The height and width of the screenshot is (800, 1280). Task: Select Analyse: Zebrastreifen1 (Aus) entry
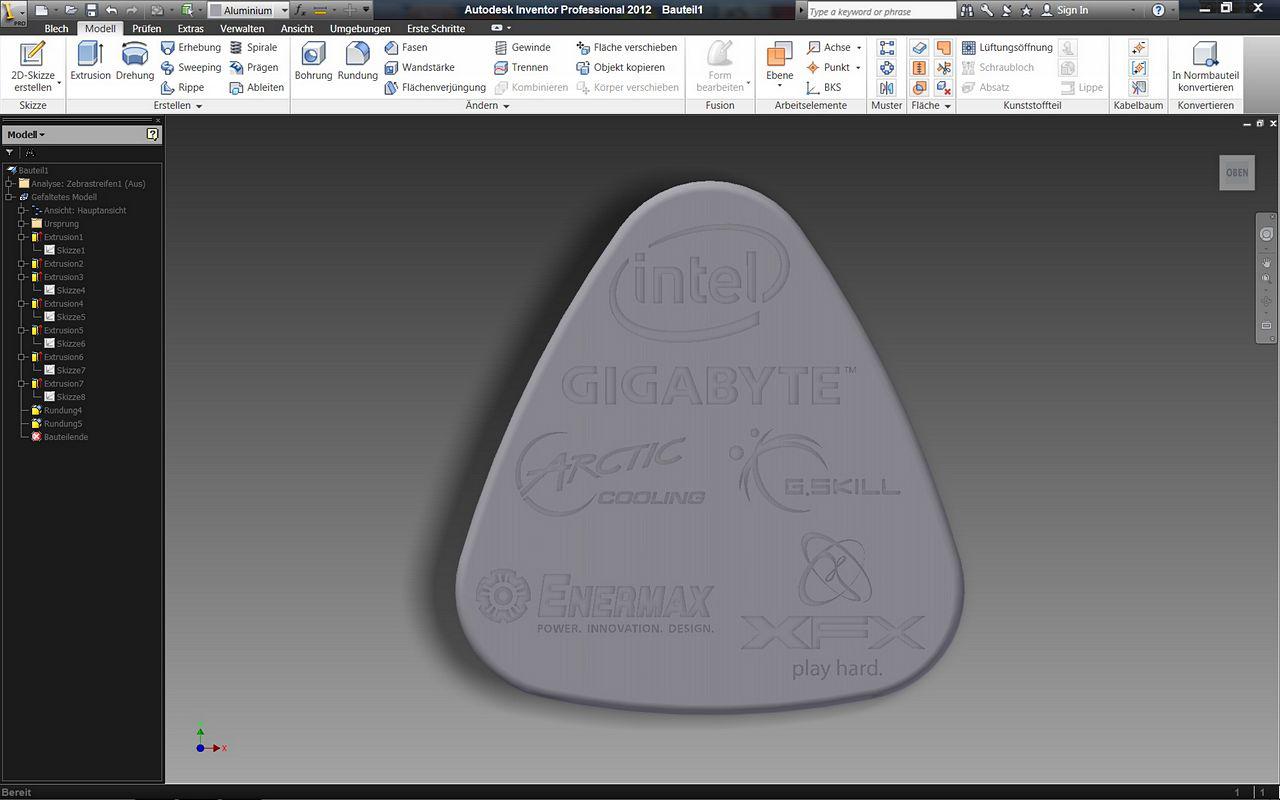coord(81,184)
